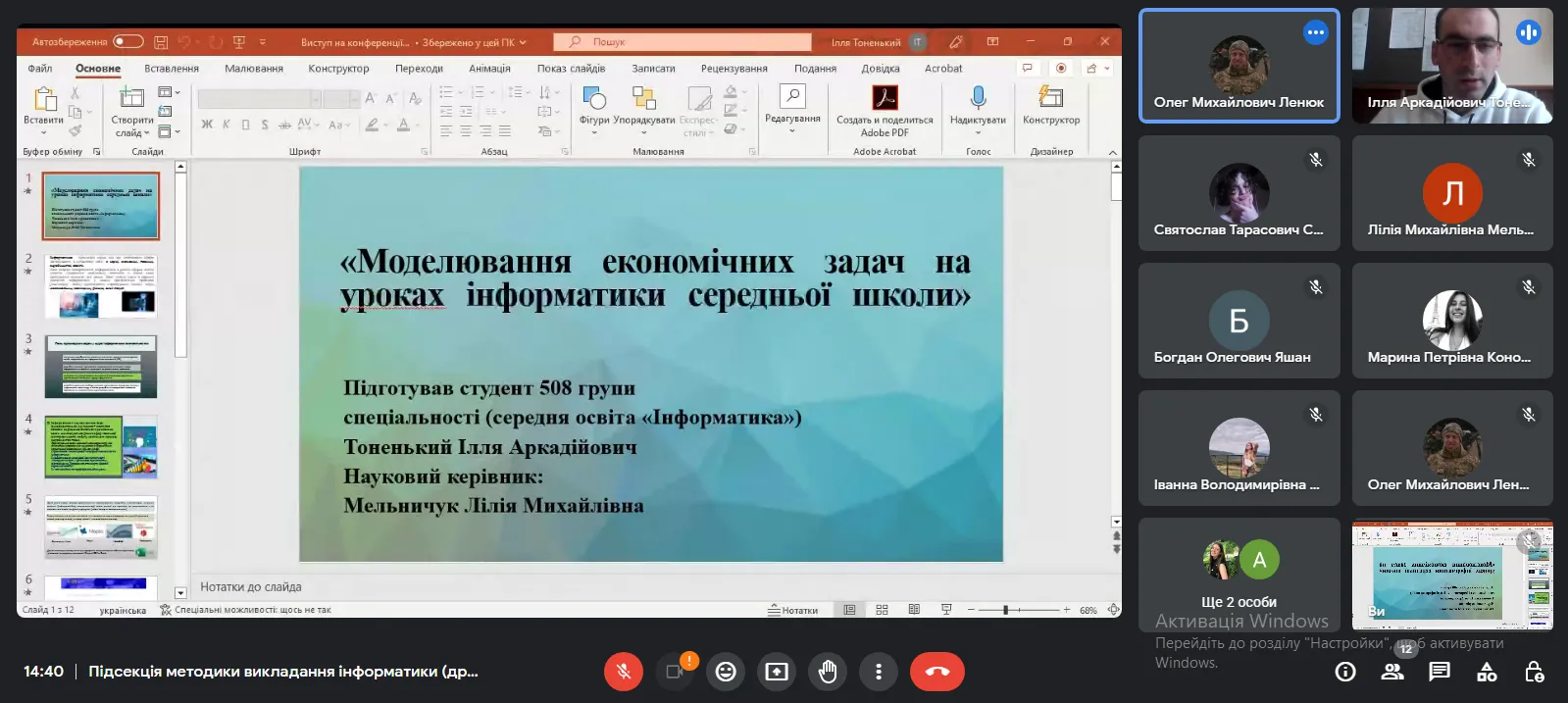The width and height of the screenshot is (1568, 703).
Task: Click the font color A swatch
Action: click(x=404, y=125)
